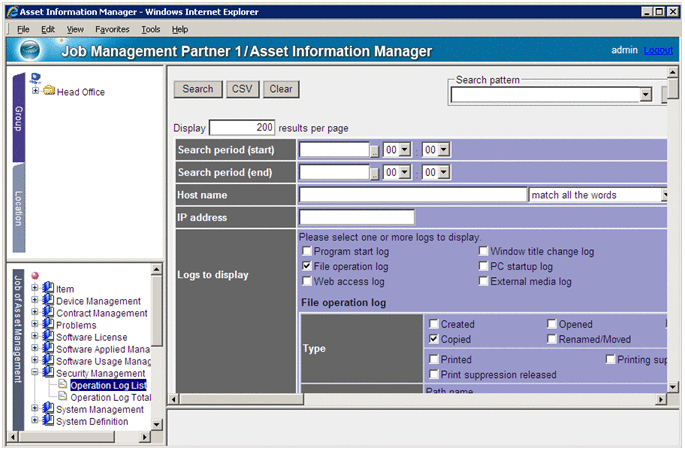Viewport: 685px width, 451px height.
Task: Check the Printed type checkbox
Action: 433,359
